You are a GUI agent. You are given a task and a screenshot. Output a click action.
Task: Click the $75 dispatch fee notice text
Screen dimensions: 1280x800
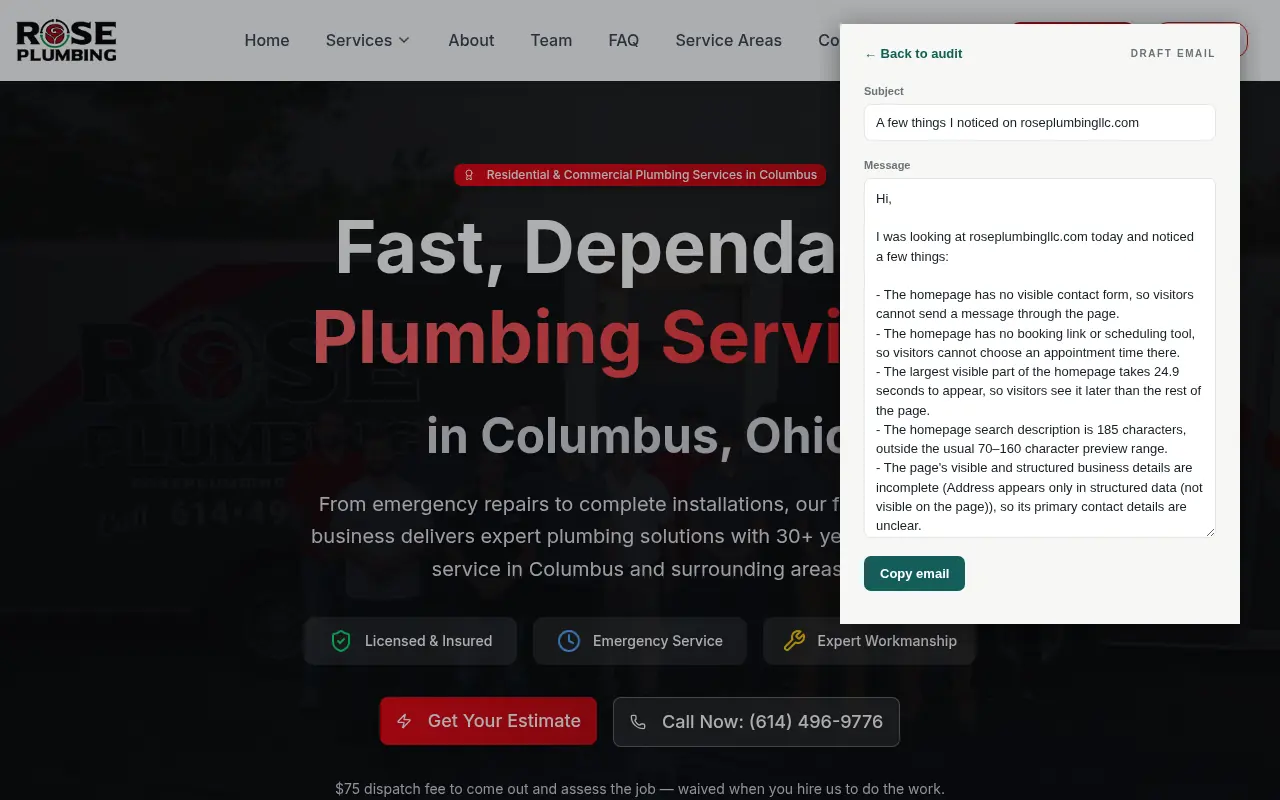tap(640, 789)
